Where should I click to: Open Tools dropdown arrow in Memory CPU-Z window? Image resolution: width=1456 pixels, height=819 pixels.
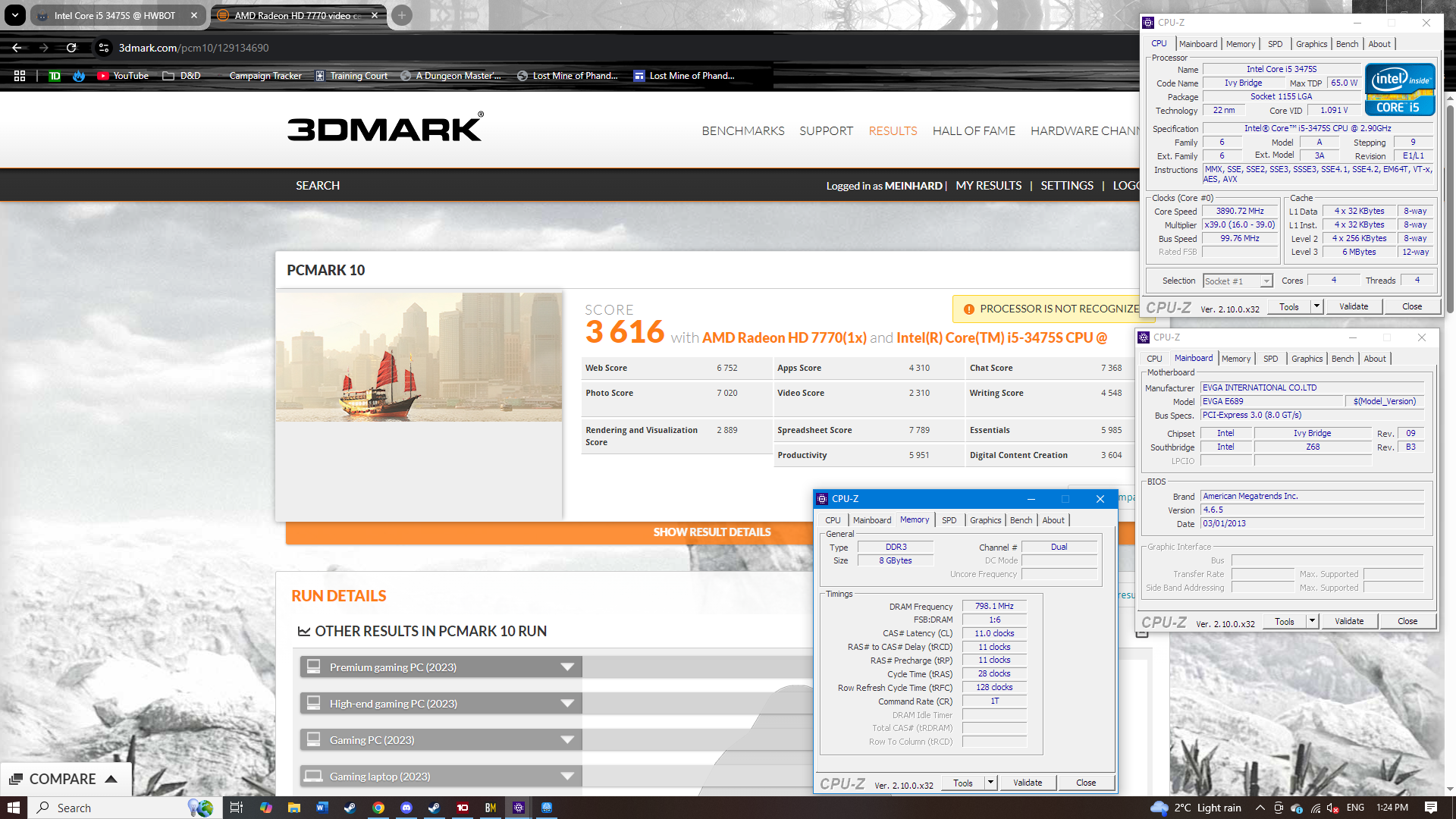990,783
